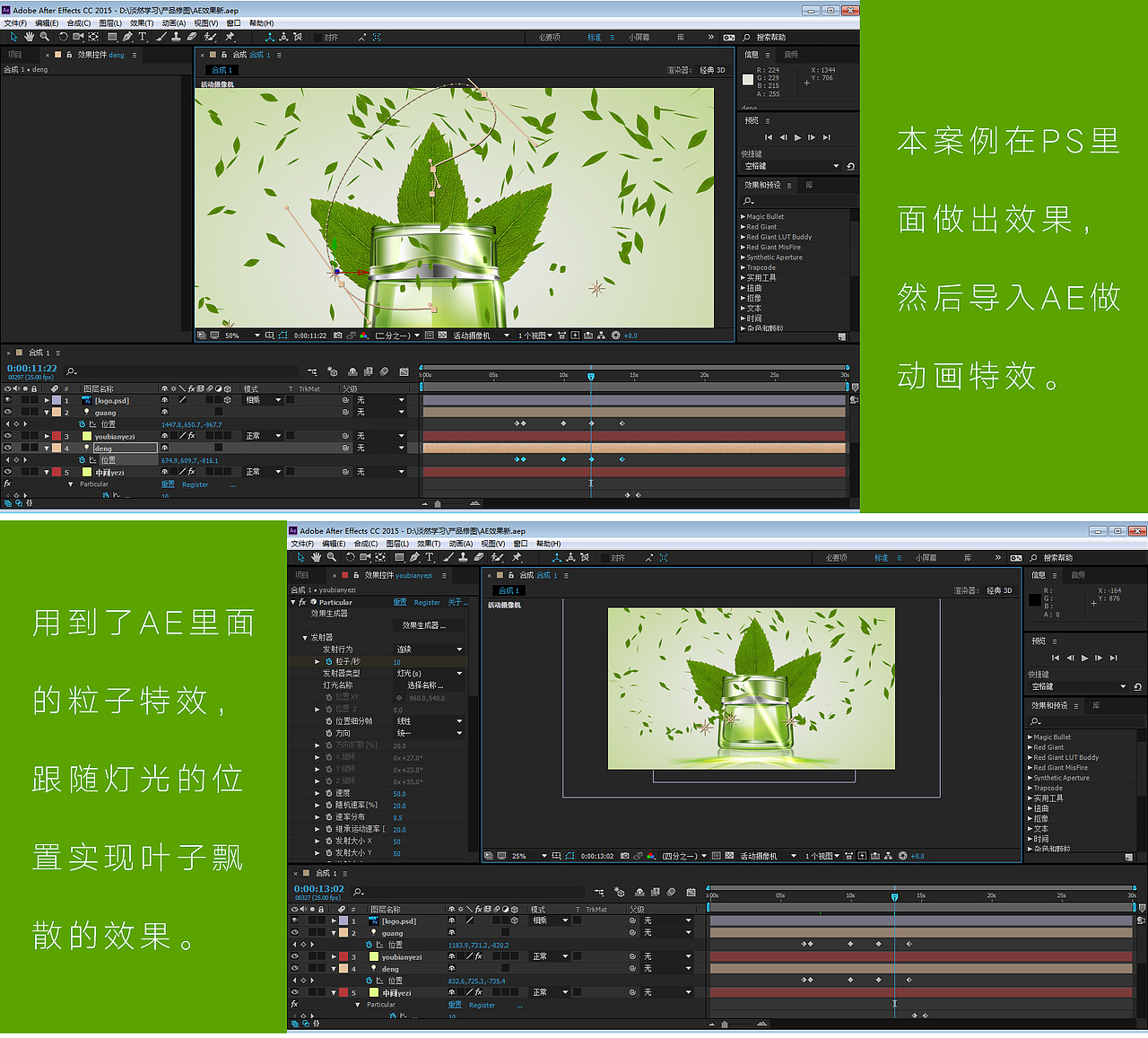Image resolution: width=1148 pixels, height=1038 pixels.
Task: Open the 发射行为 连续 dropdown
Action: pyautogui.click(x=429, y=649)
